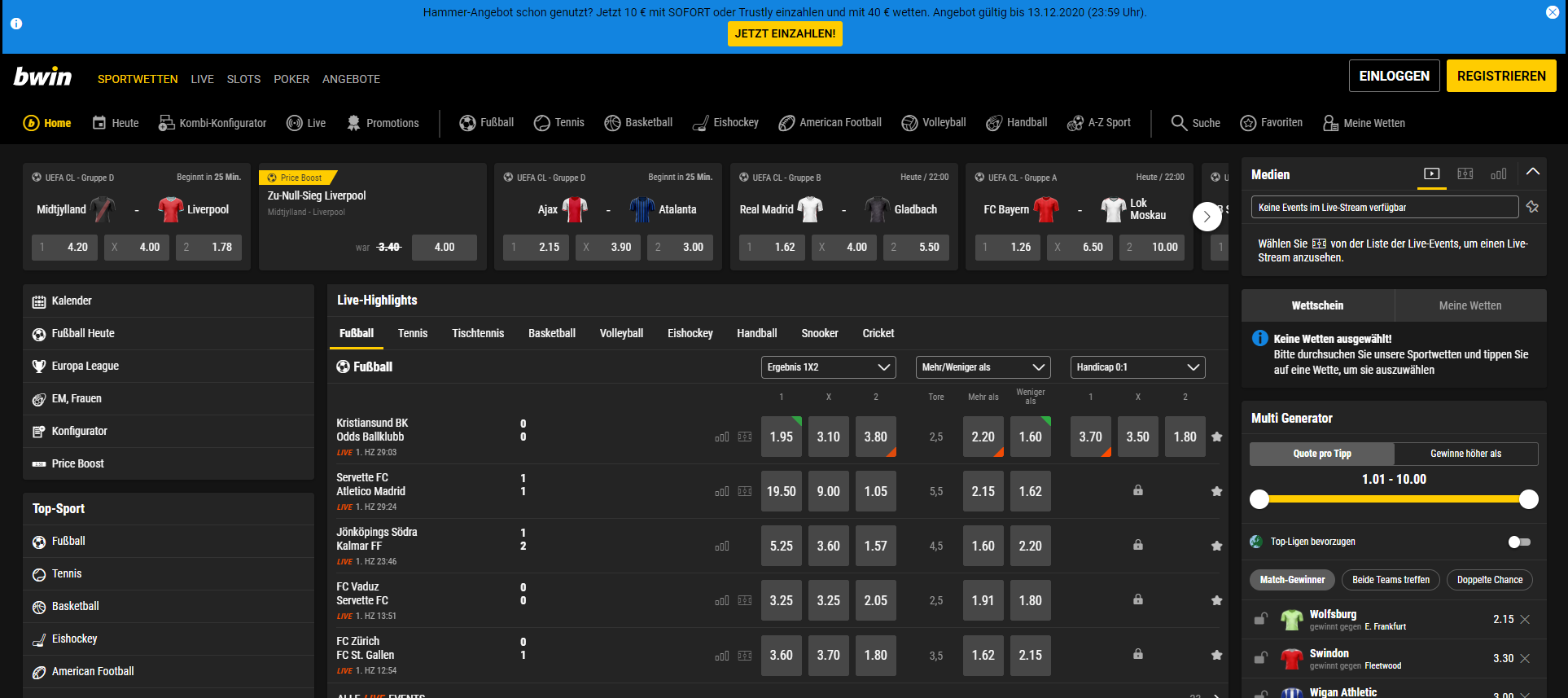Click the right handle of the odds range slider
Viewport: 1568px width, 698px height.
(1529, 499)
